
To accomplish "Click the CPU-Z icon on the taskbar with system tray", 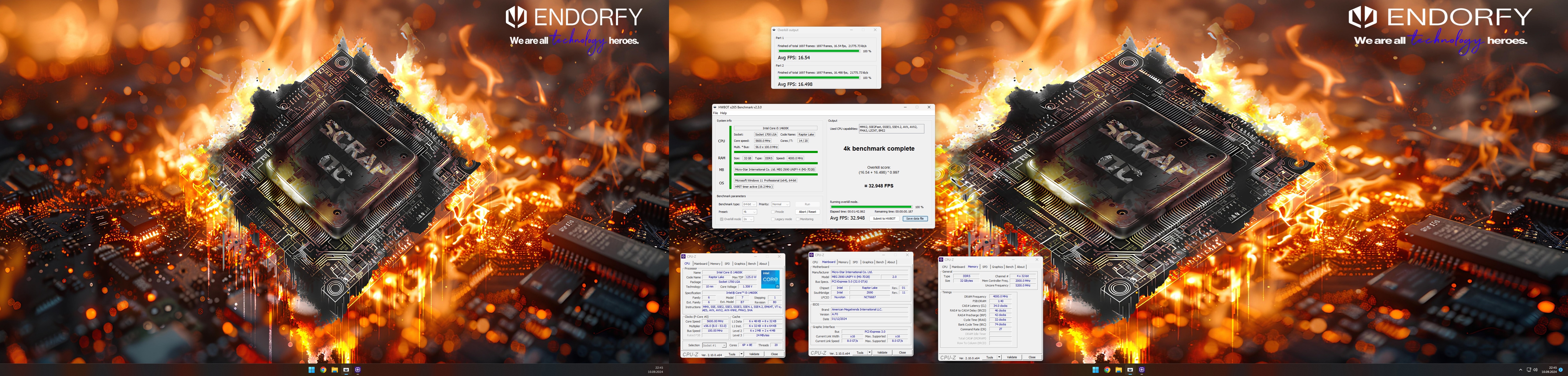I will [x=1142, y=370].
